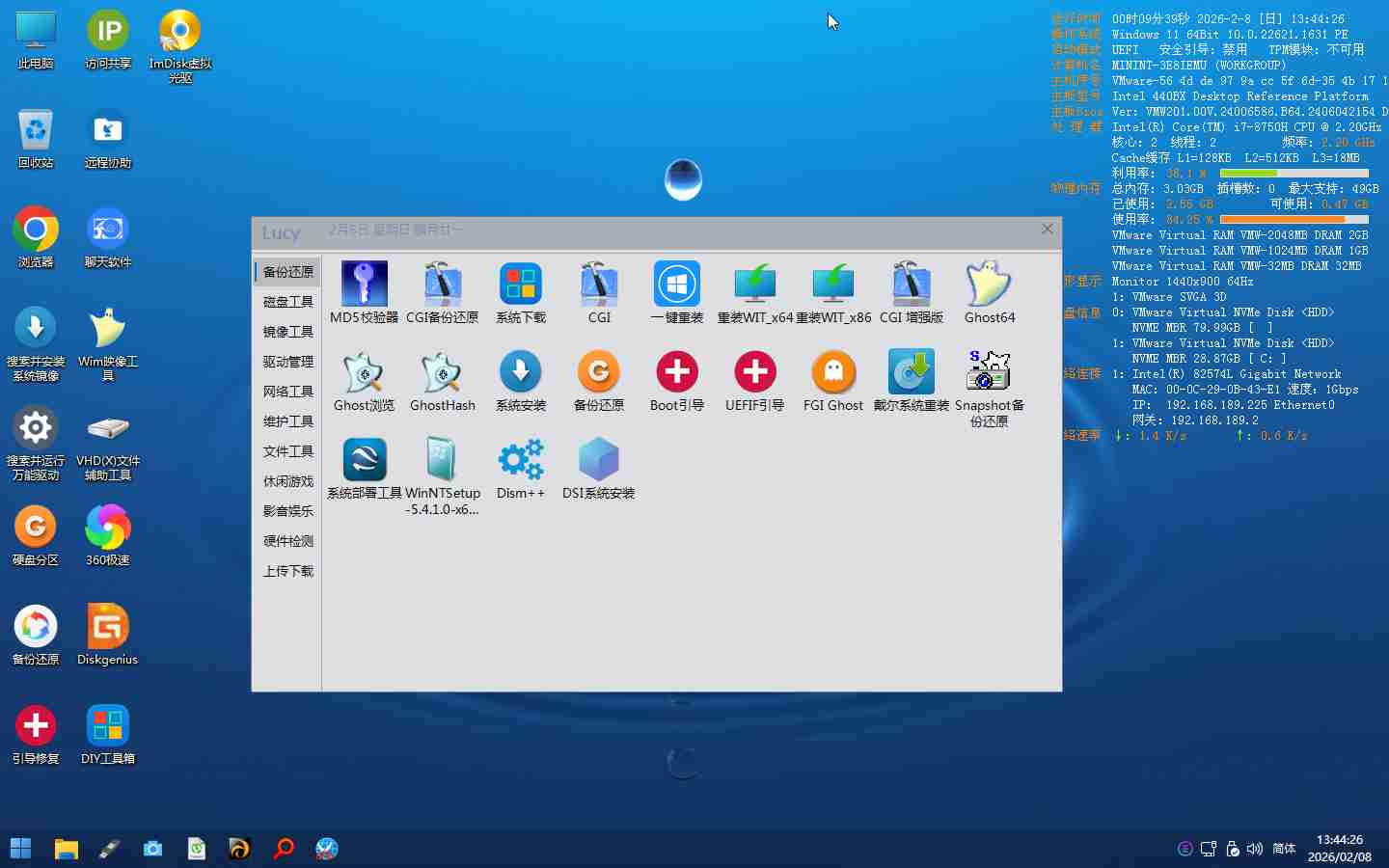The height and width of the screenshot is (868, 1389).
Task: Open the Boot引导 repair tool
Action: [676, 373]
